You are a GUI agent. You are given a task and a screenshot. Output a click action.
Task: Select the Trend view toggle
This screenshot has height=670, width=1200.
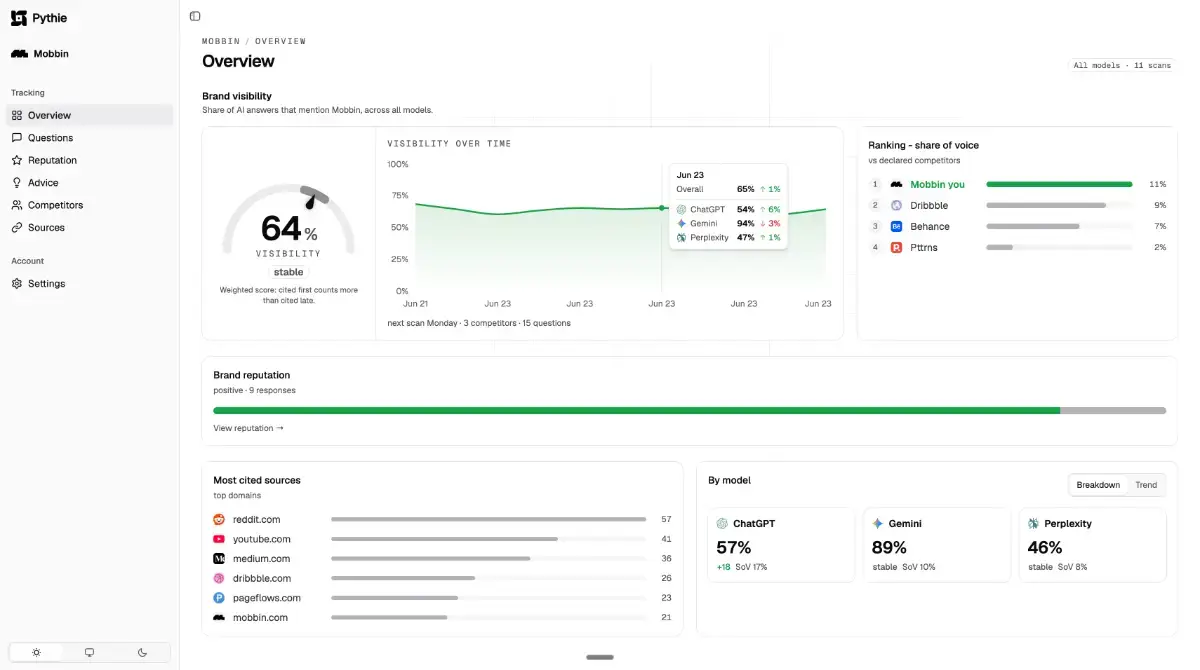pos(1146,485)
